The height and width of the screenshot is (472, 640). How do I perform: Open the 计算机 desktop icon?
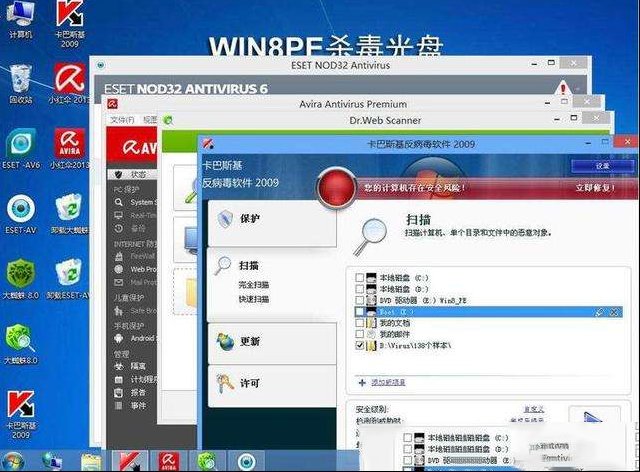click(x=20, y=18)
